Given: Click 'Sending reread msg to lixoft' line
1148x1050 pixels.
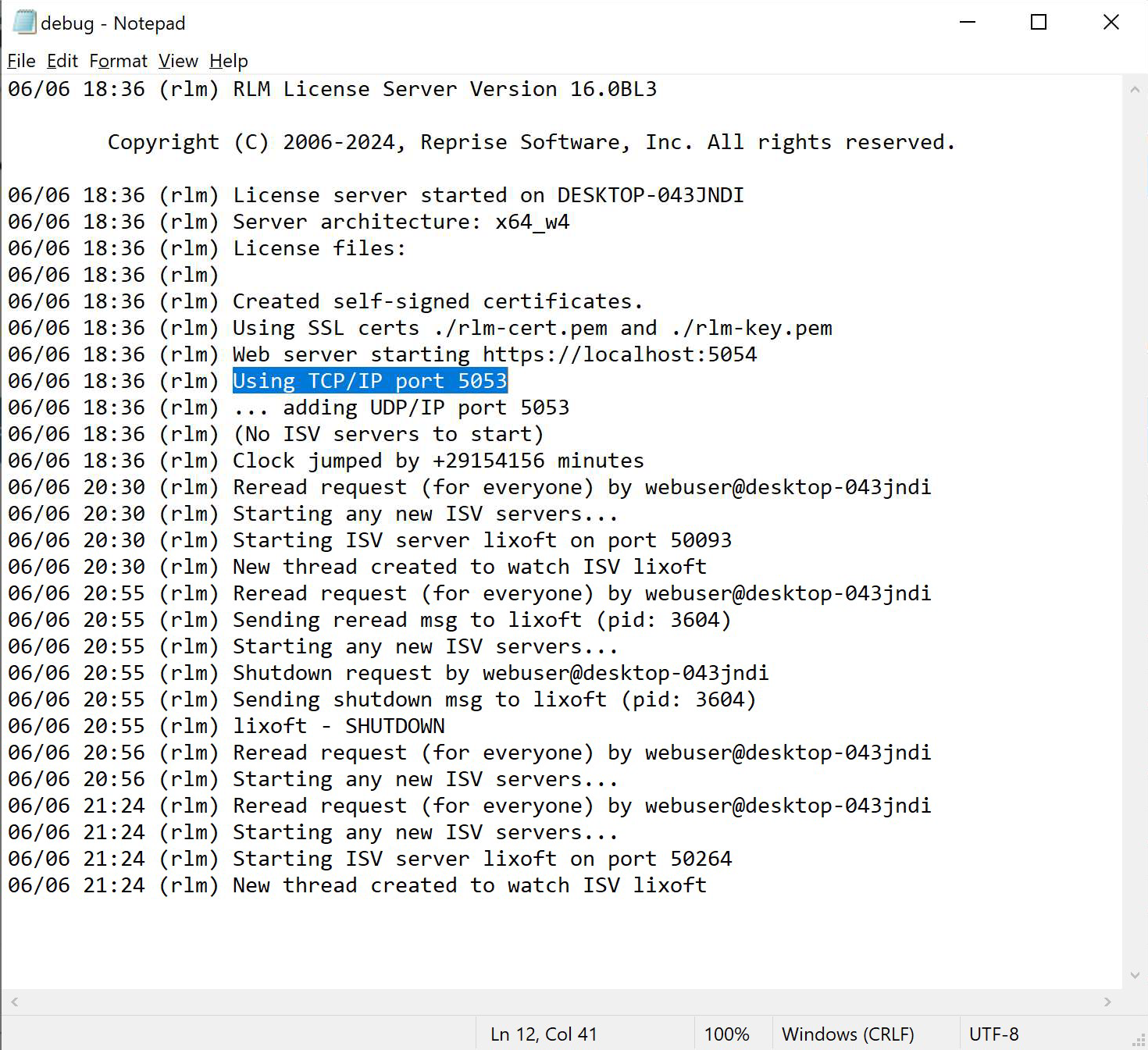Looking at the screenshot, I should [x=482, y=620].
